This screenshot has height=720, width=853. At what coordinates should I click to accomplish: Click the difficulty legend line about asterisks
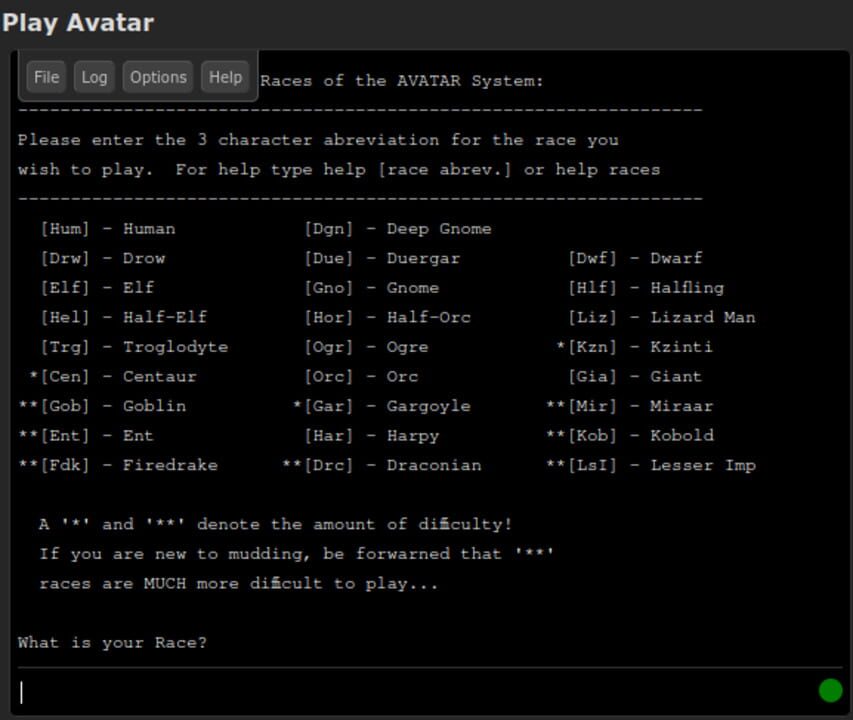tap(276, 524)
